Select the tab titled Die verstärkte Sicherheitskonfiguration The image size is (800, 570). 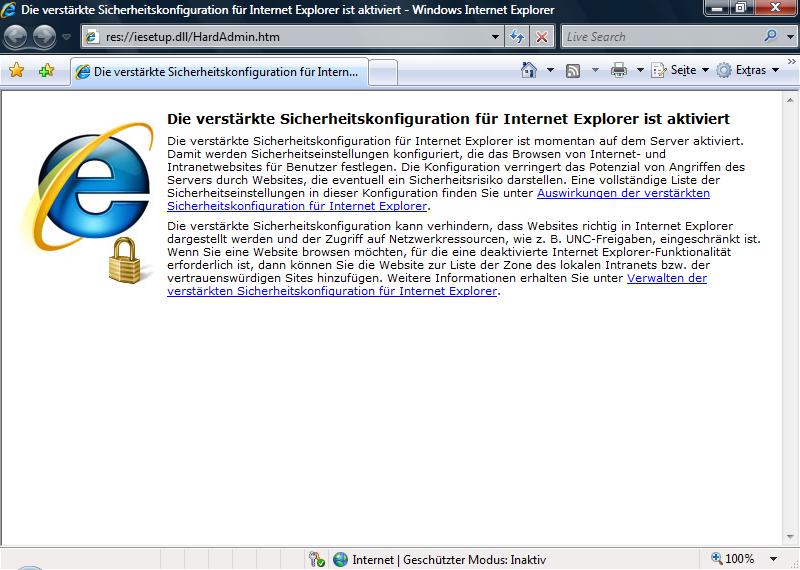click(219, 72)
